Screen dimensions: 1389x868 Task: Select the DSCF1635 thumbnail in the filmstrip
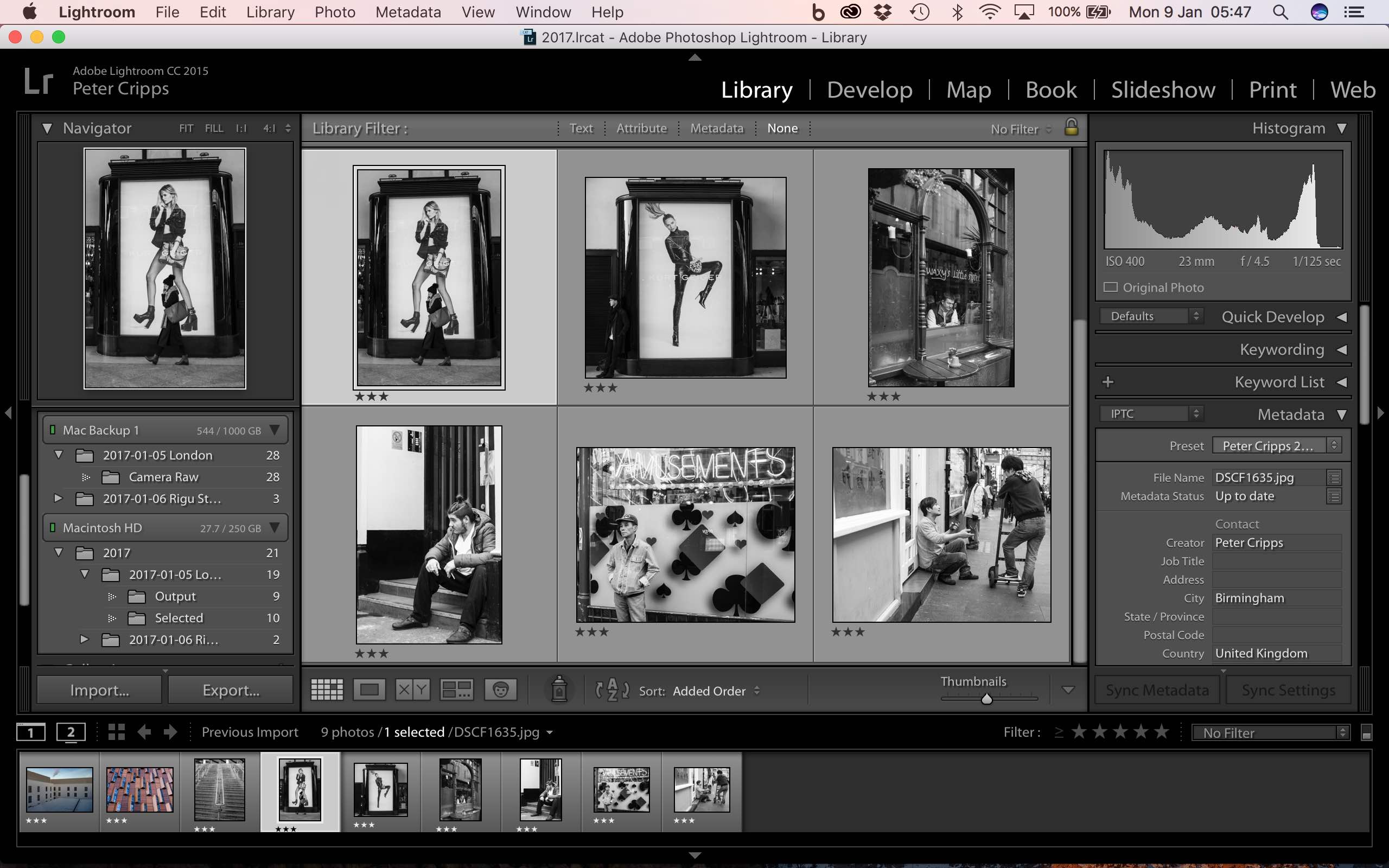point(298,790)
